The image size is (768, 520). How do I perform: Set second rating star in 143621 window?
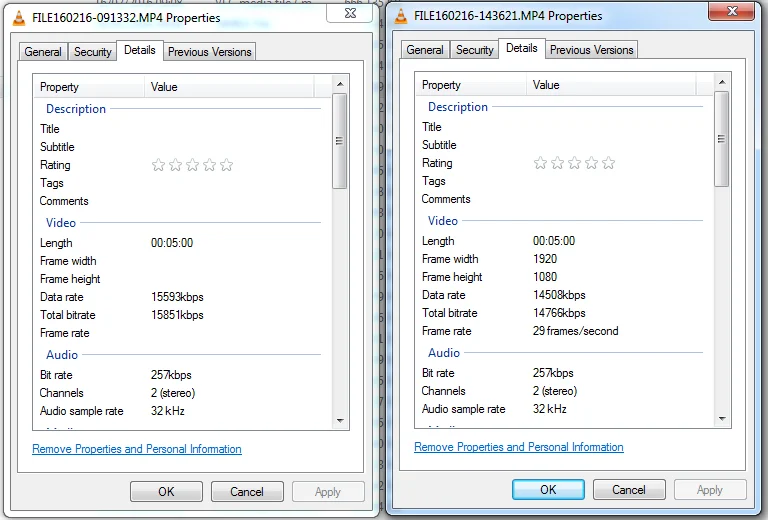point(557,163)
